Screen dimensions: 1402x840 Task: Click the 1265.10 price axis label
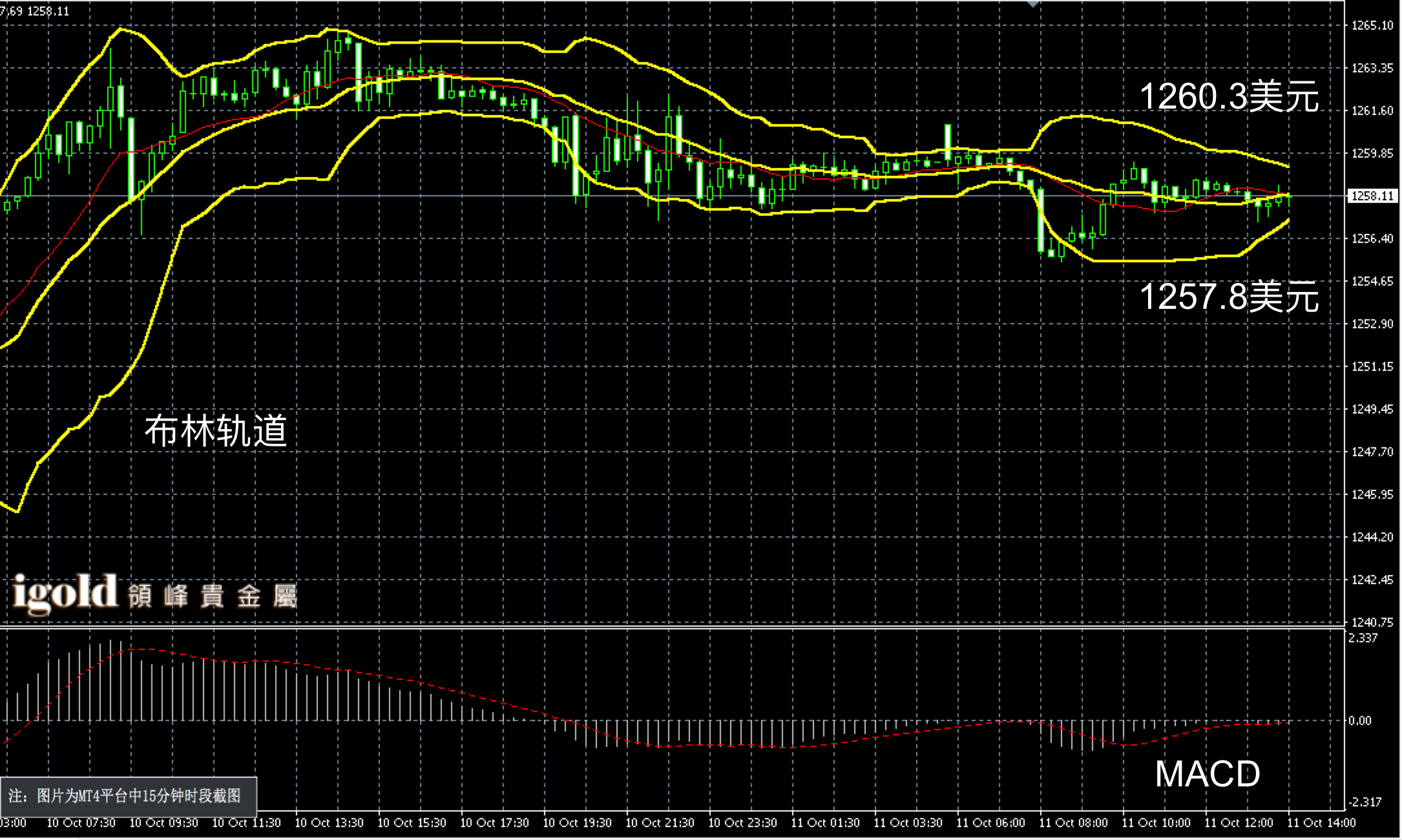pos(1372,26)
